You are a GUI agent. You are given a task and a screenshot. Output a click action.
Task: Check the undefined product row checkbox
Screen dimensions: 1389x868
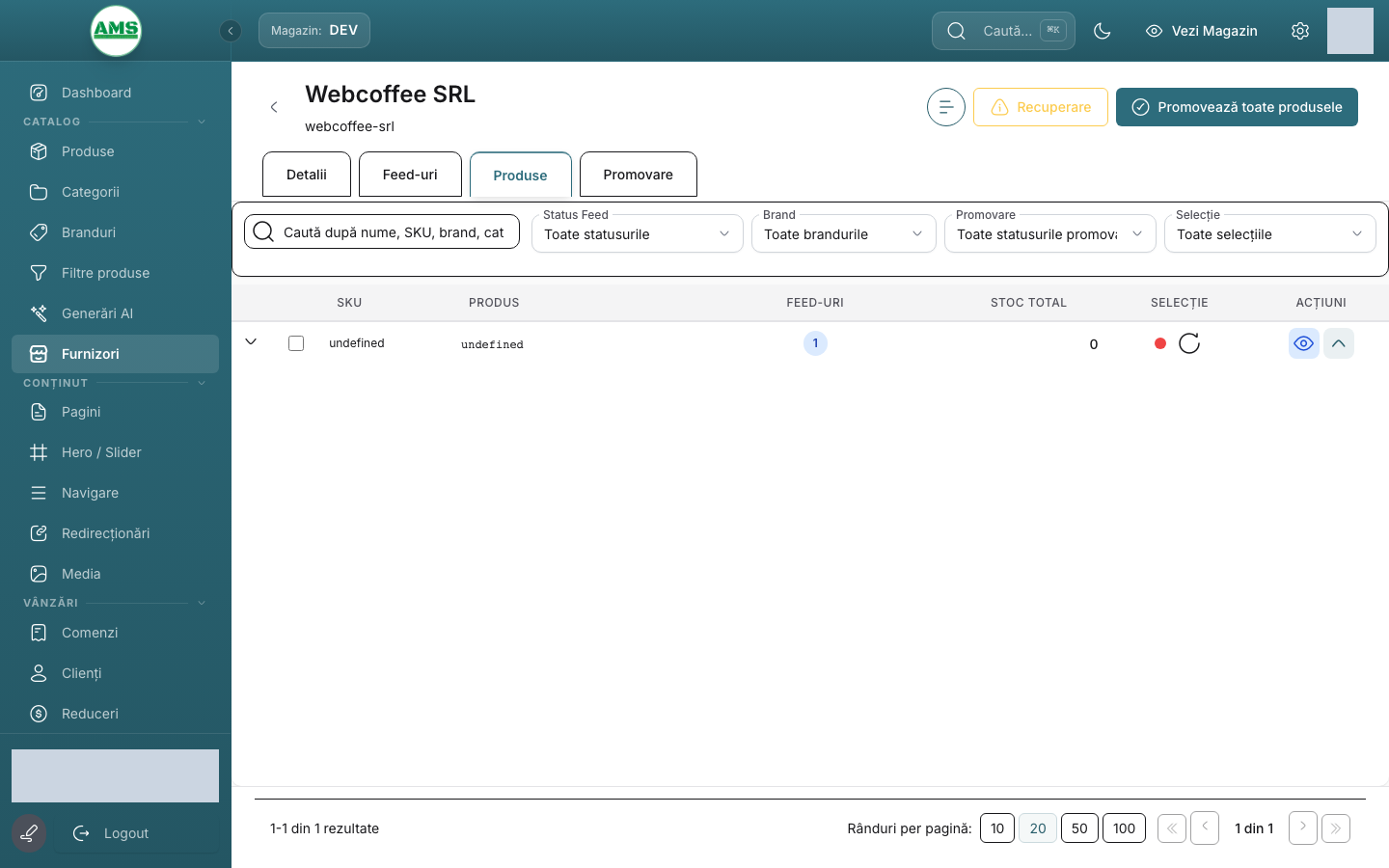click(x=296, y=343)
